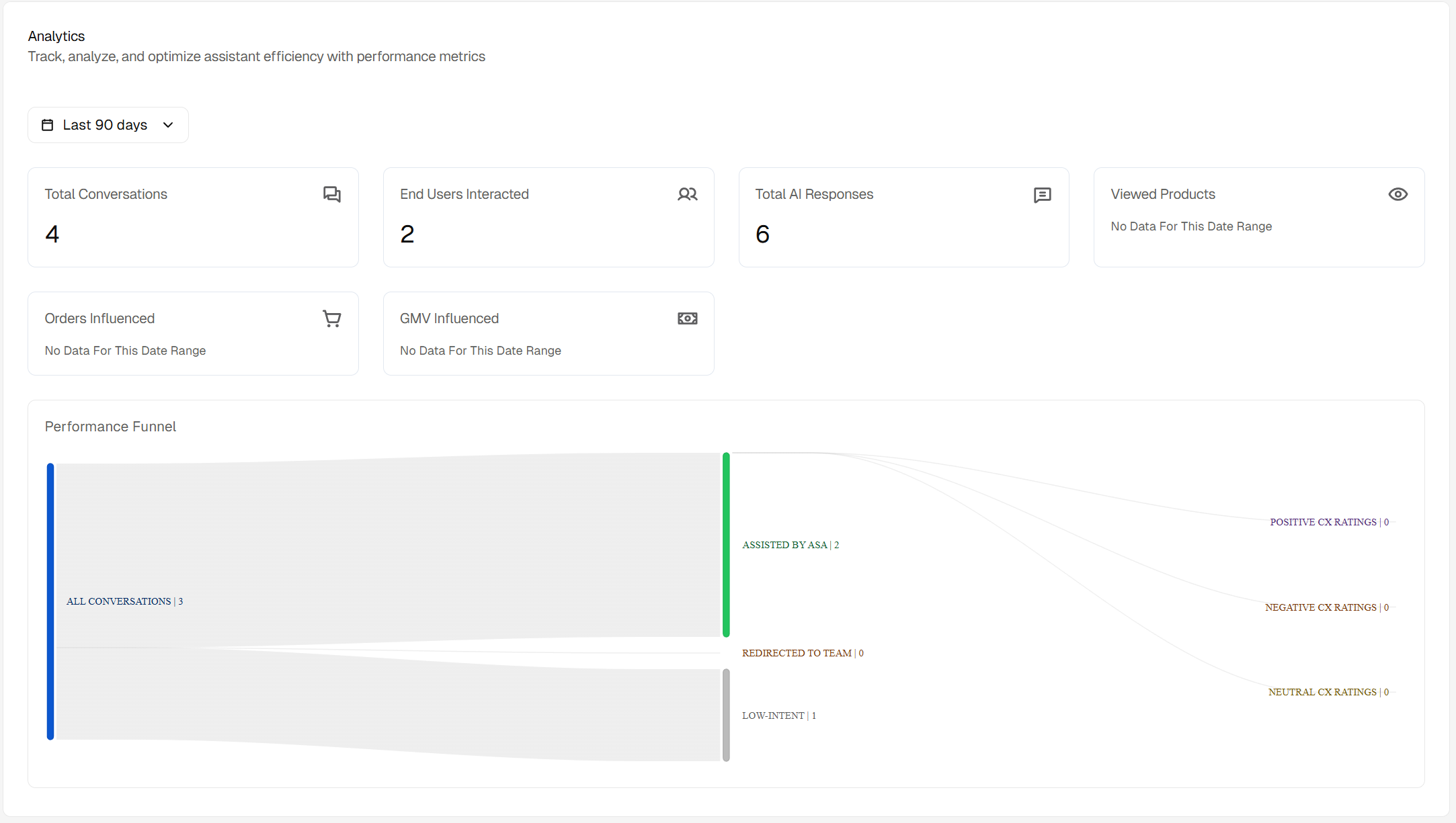Screen dimensions: 1456x823
Task: Click the calendar icon in date selector
Action: tap(47, 125)
